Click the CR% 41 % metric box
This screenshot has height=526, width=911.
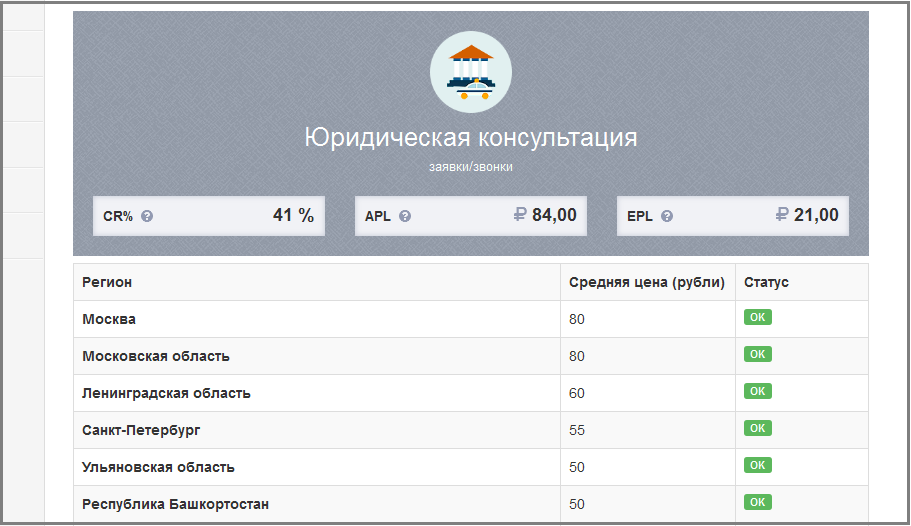[x=208, y=215]
